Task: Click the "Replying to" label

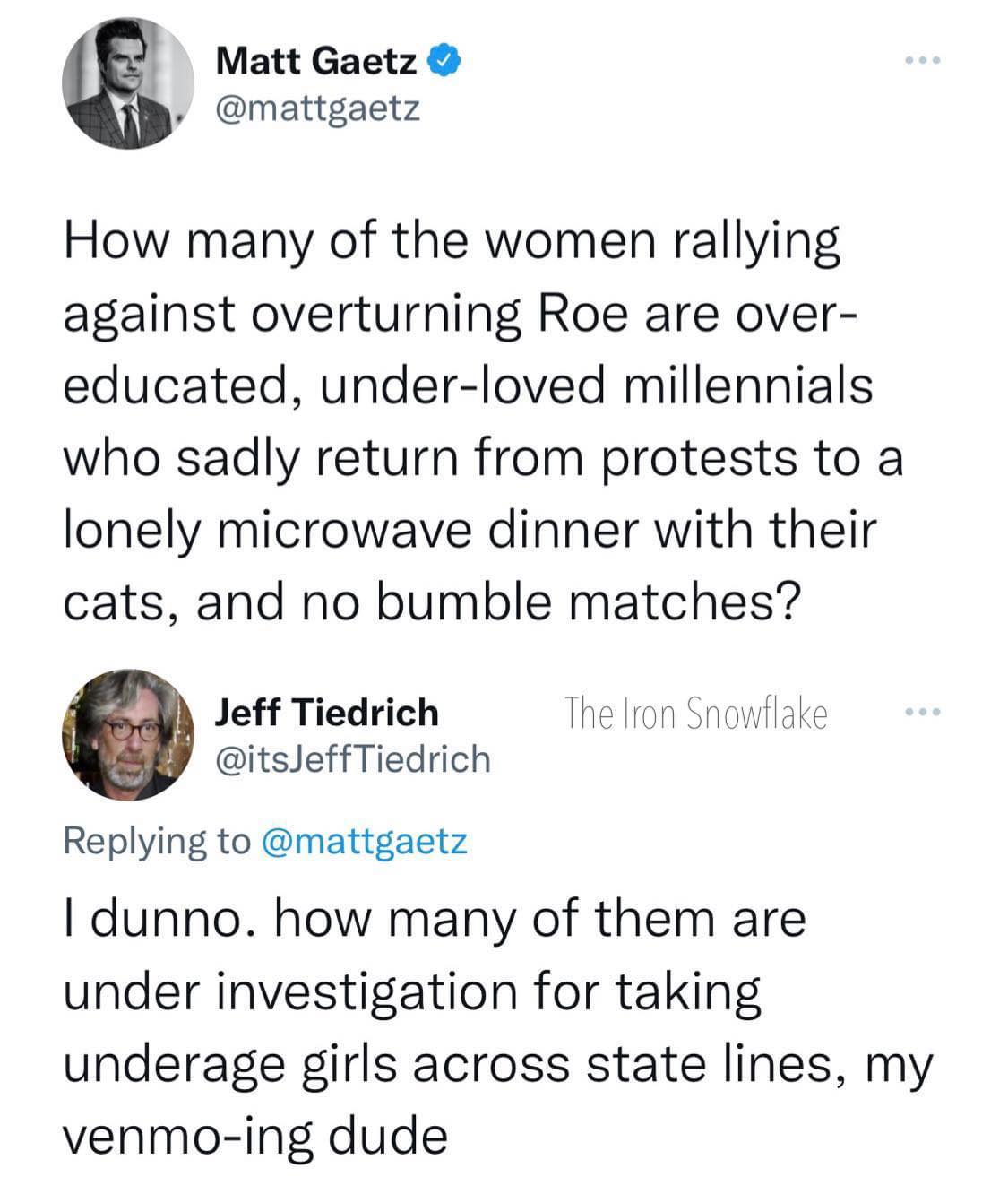Action: click(157, 841)
